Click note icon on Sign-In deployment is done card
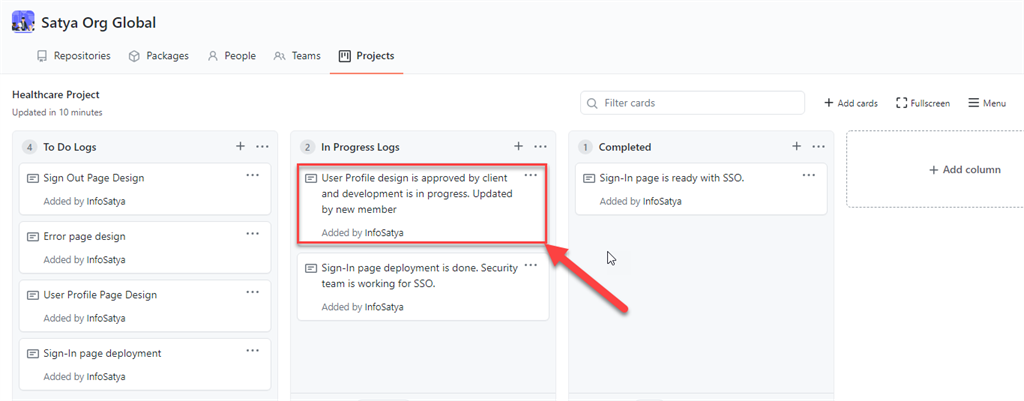This screenshot has height=401, width=1024. (311, 268)
